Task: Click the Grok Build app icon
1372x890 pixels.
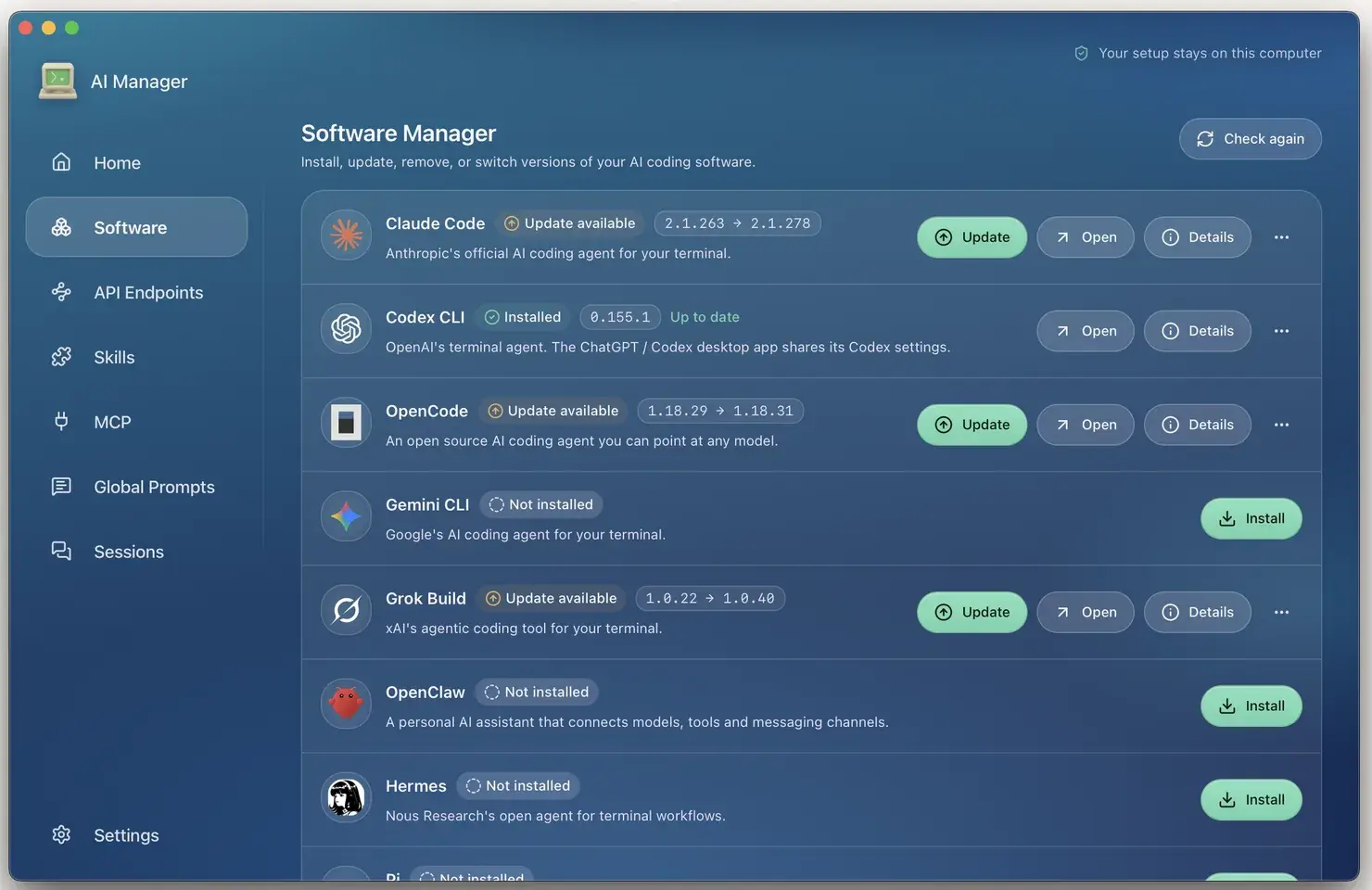Action: 346,610
